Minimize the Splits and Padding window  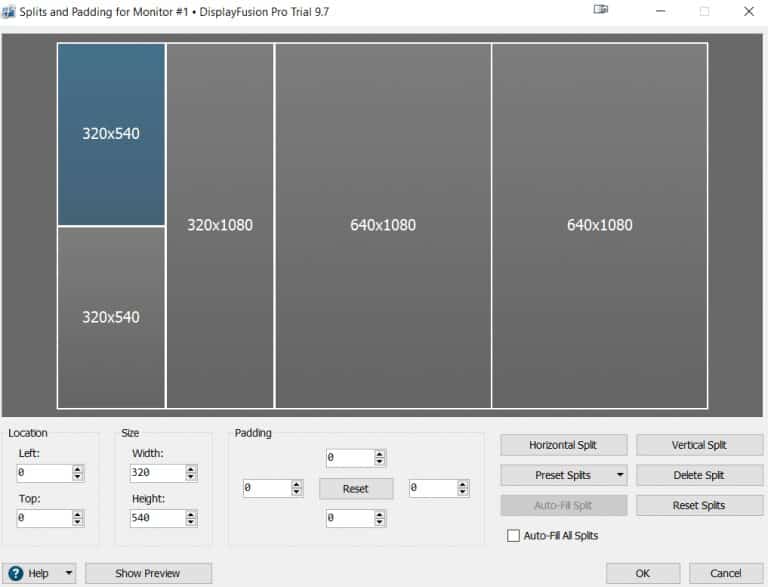tap(661, 11)
